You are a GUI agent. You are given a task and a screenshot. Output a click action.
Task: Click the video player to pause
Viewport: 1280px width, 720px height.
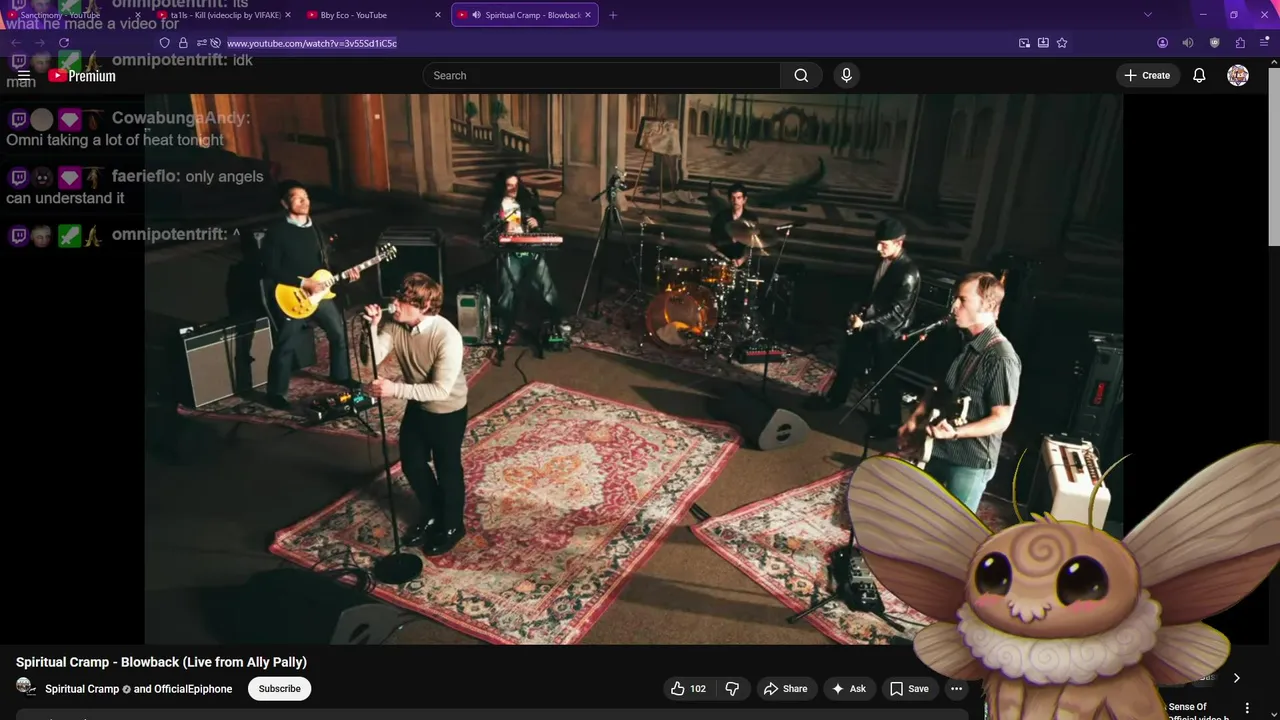(x=634, y=369)
